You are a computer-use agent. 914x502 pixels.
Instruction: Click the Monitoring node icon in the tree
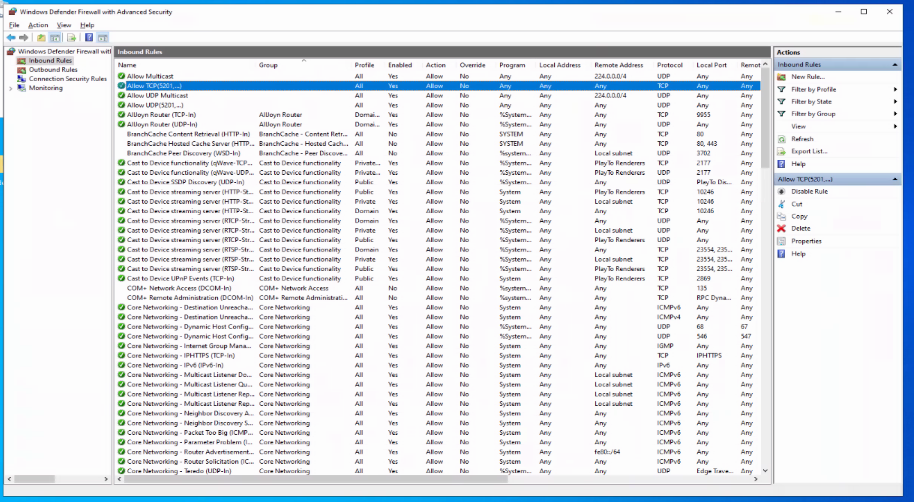point(22,88)
